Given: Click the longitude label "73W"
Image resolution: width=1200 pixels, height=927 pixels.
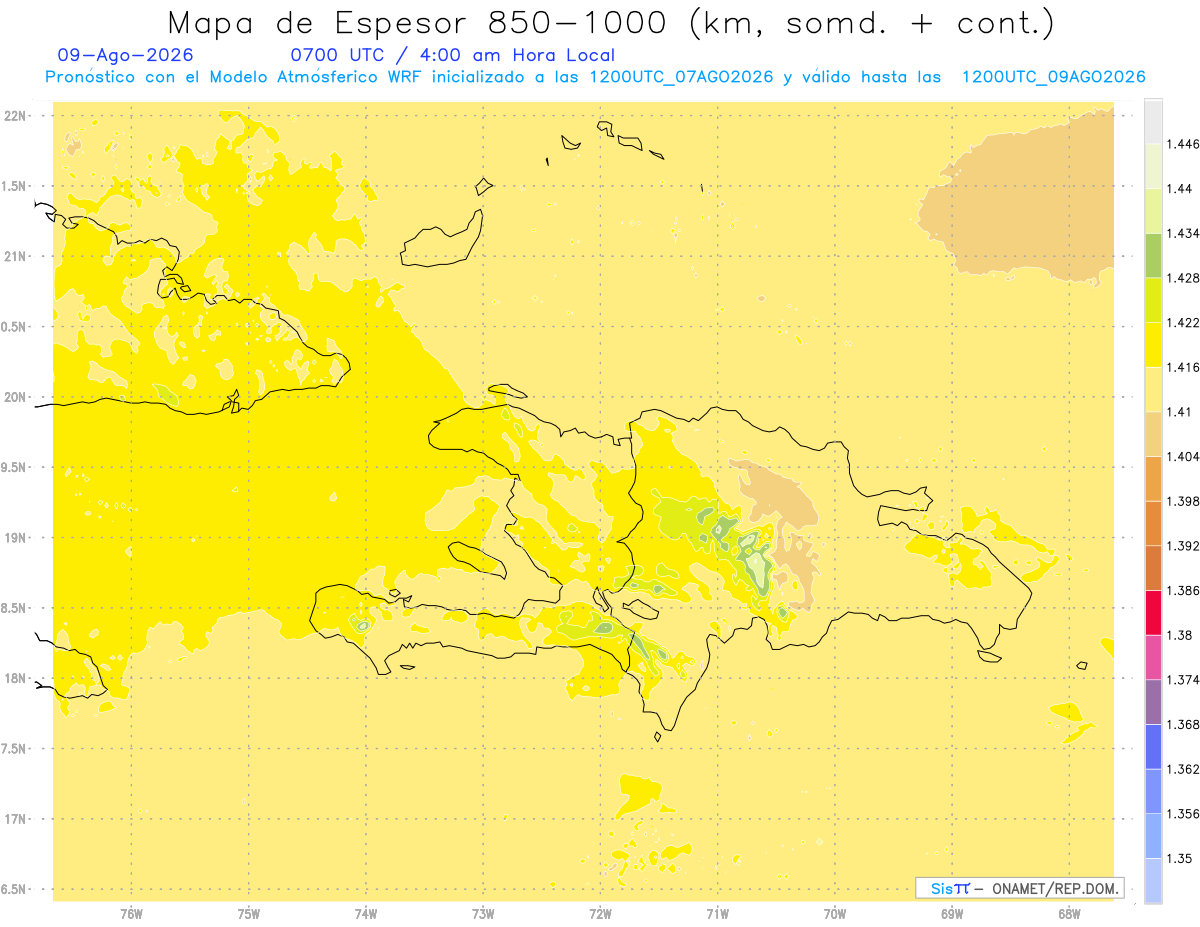Looking at the screenshot, I should 483,914.
